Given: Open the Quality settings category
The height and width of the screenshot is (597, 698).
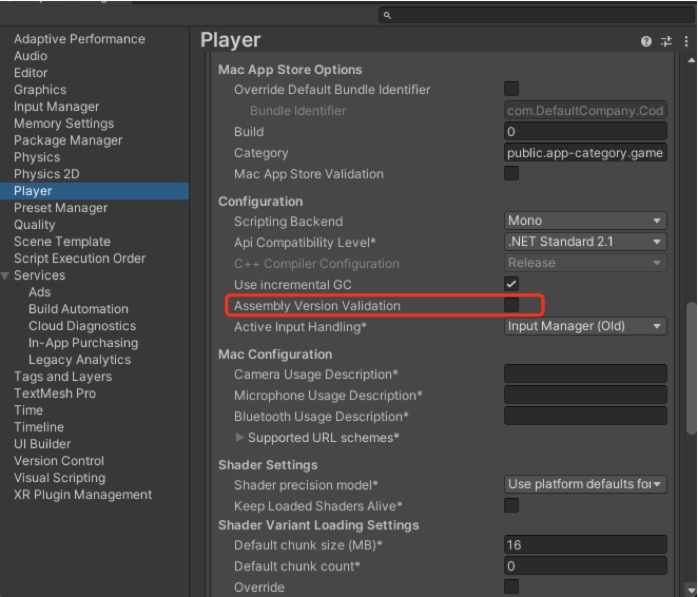Looking at the screenshot, I should tap(35, 225).
